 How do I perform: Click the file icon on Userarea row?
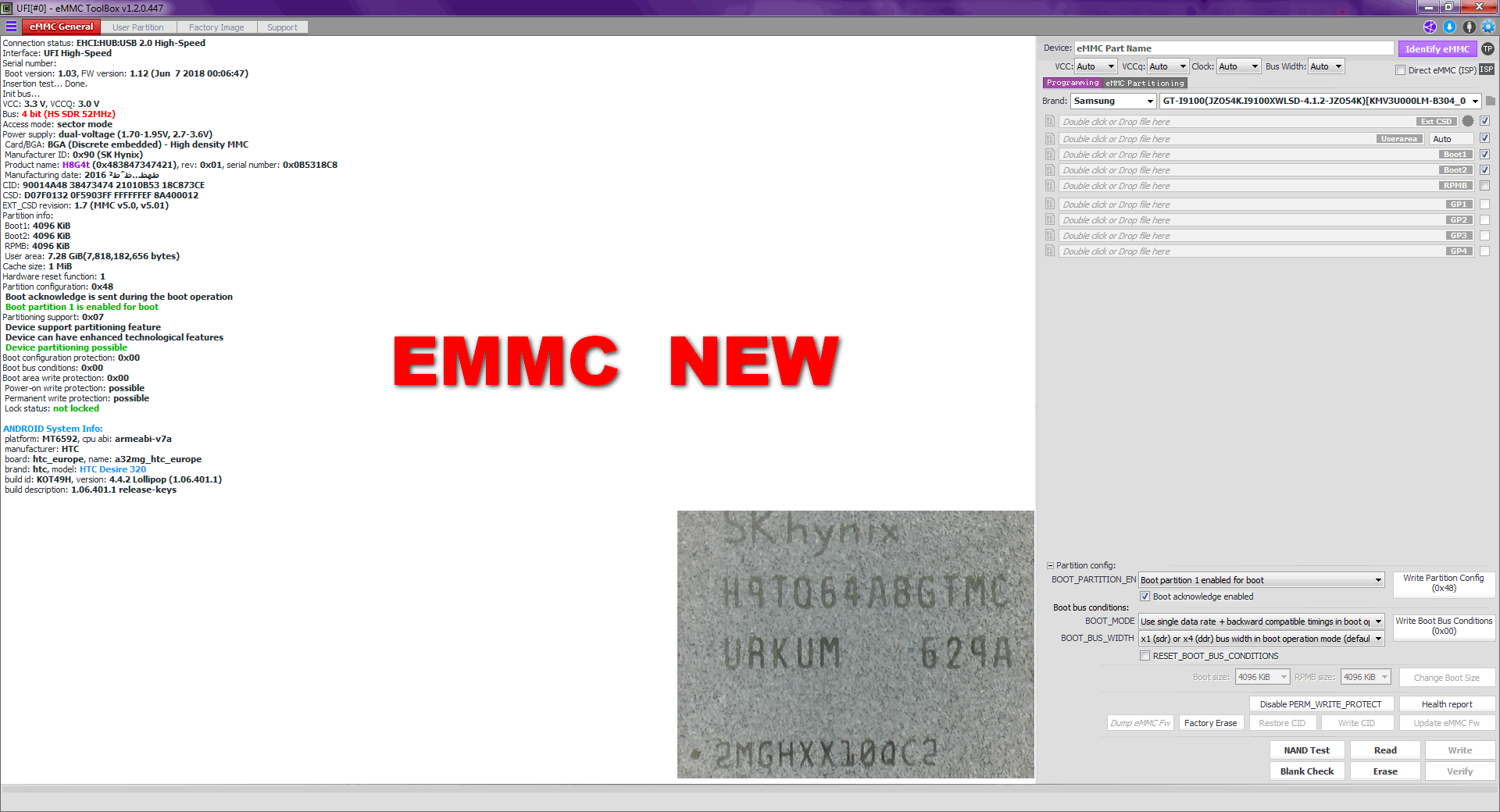pos(1050,138)
